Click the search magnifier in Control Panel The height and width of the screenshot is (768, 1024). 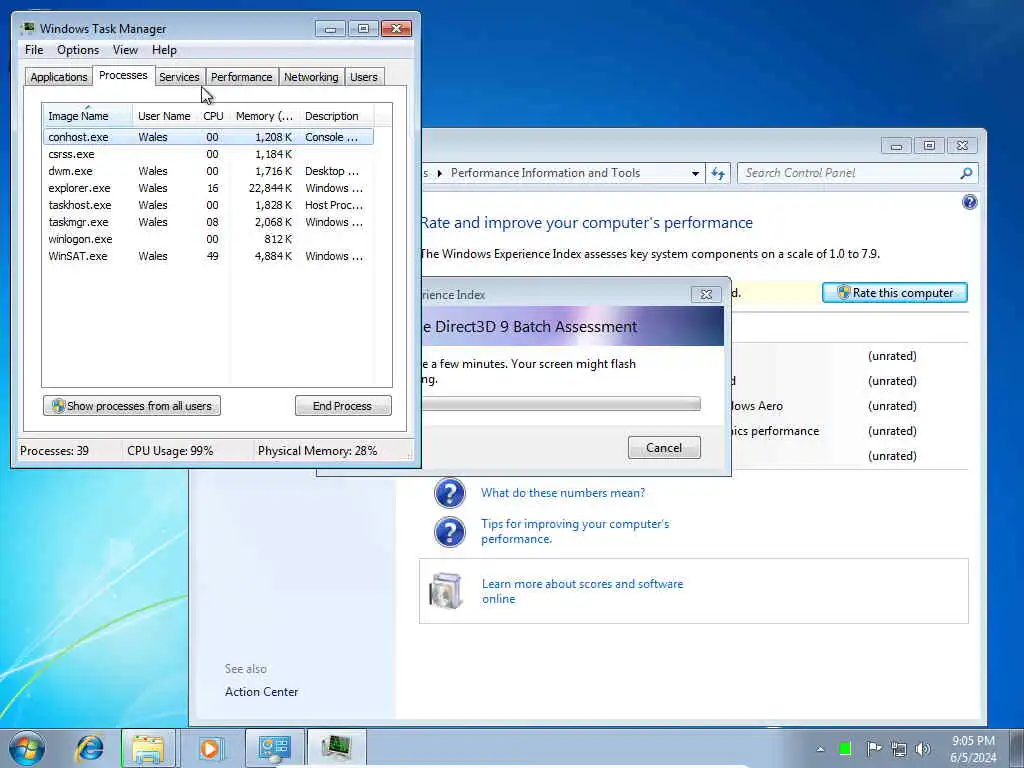(966, 173)
